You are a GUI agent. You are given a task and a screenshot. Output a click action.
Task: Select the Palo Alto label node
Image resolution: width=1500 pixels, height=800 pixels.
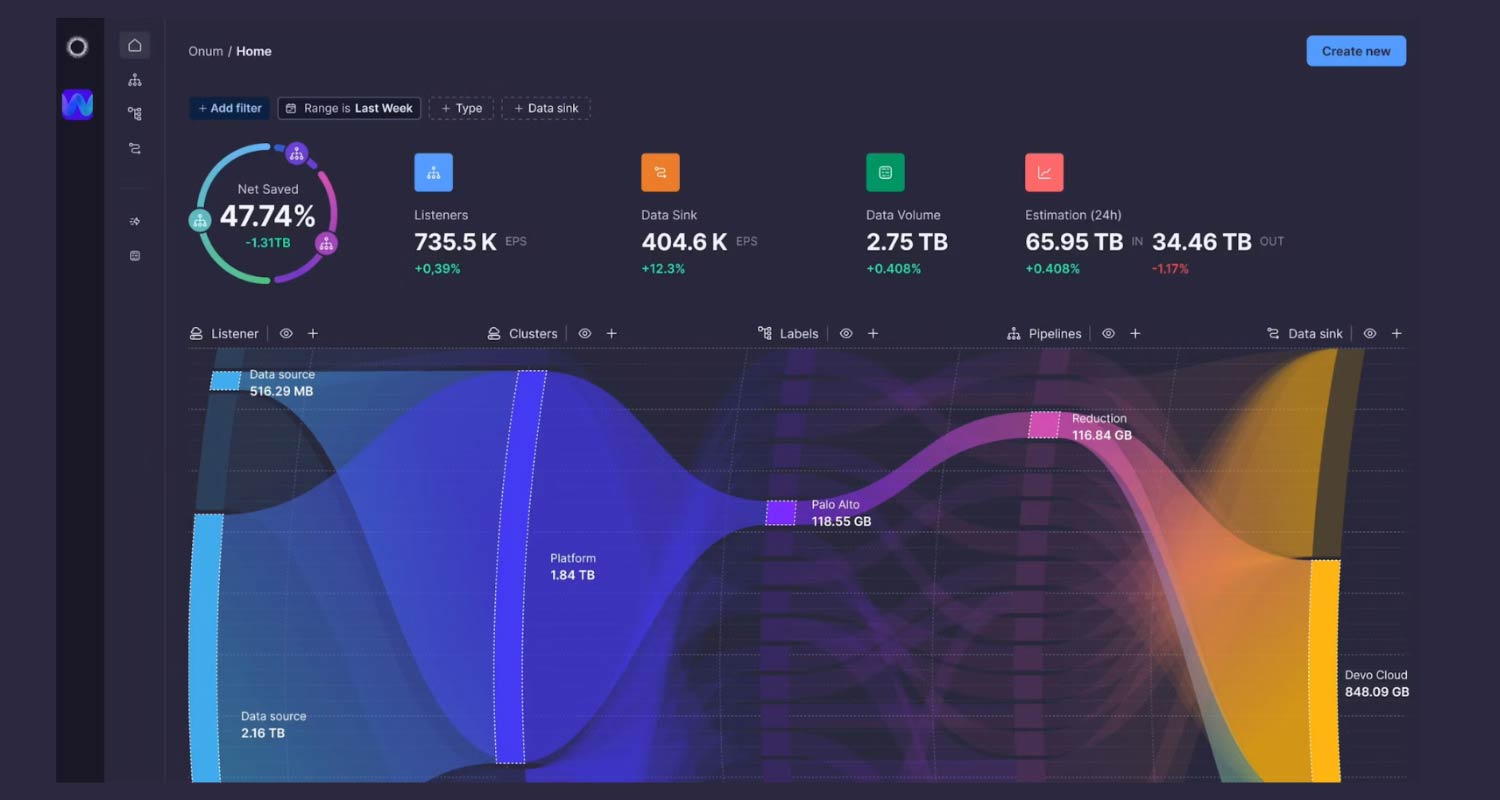click(x=781, y=513)
